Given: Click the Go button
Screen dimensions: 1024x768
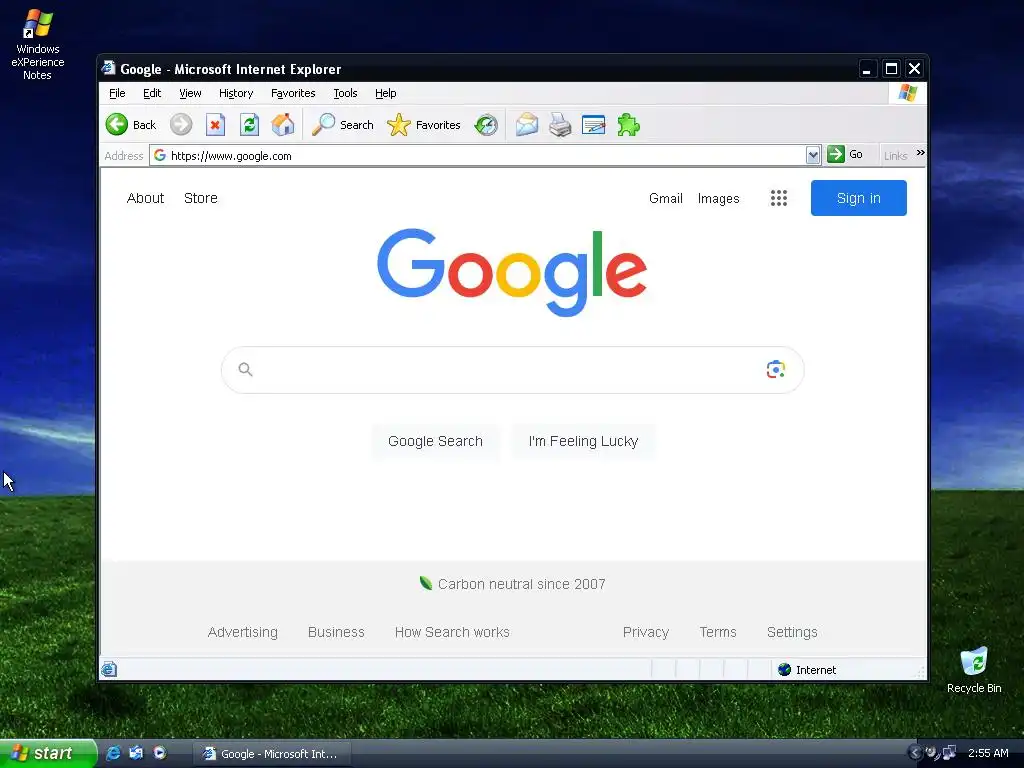Looking at the screenshot, I should [x=845, y=154].
